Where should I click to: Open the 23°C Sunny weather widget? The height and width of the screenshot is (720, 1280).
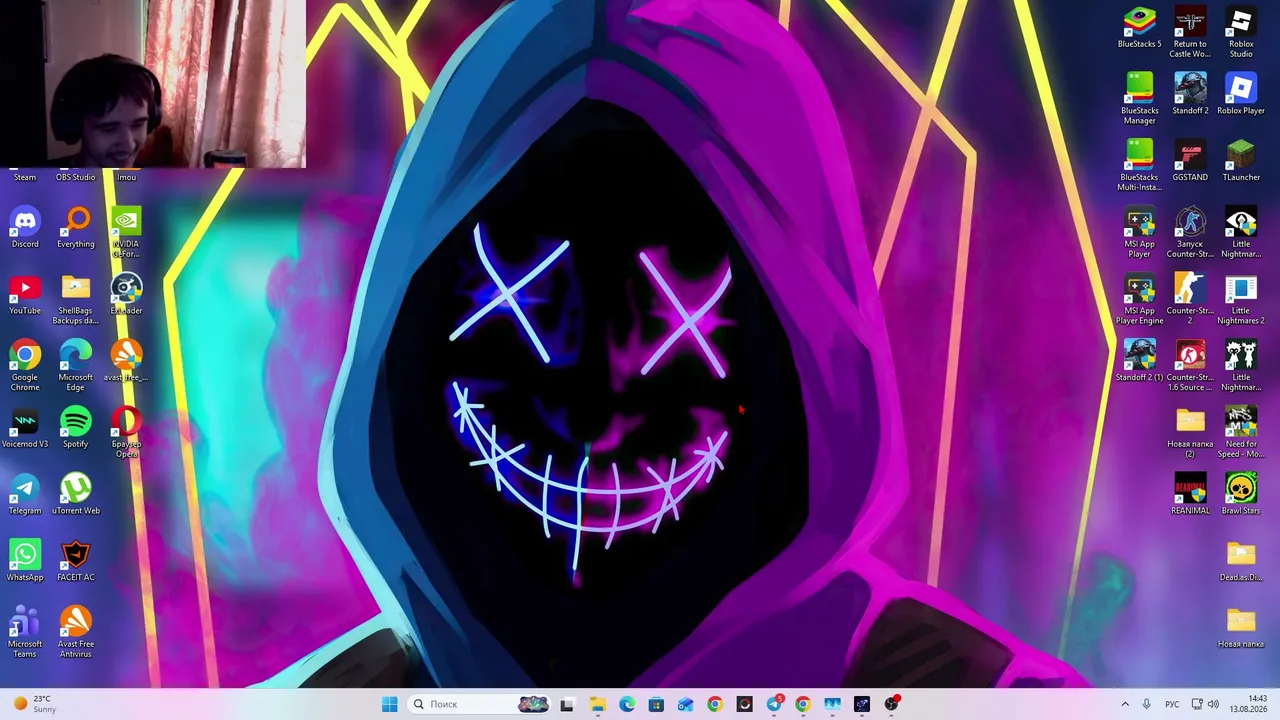point(33,704)
